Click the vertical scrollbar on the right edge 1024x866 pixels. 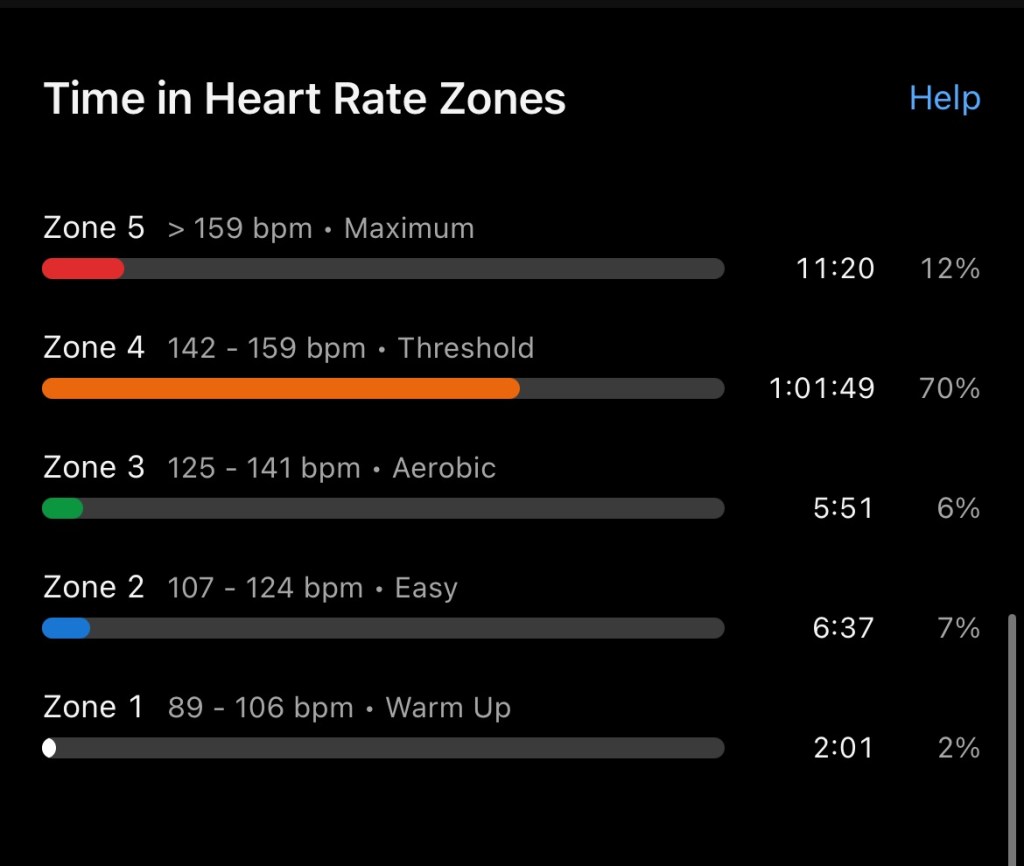(1014, 740)
